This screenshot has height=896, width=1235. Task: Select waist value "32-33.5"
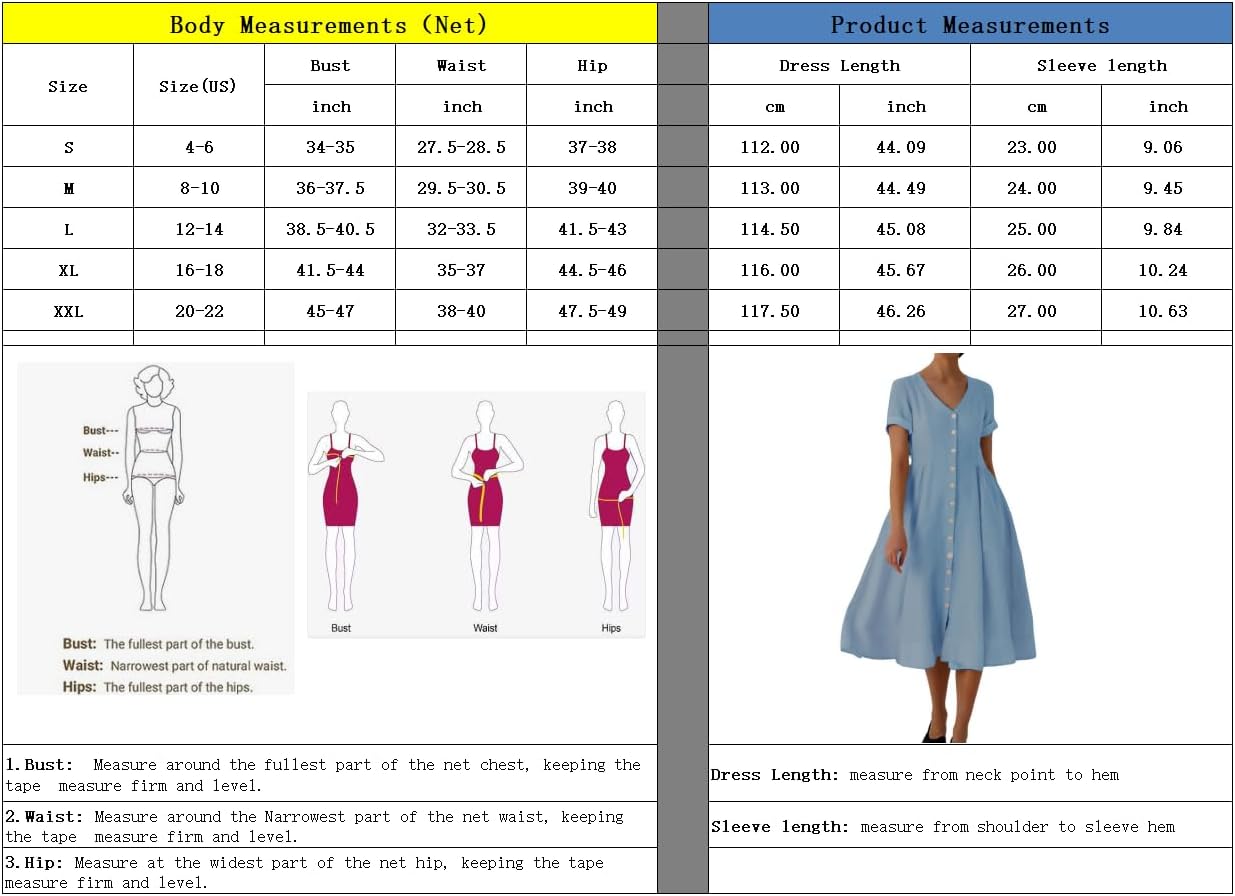pyautogui.click(x=461, y=229)
